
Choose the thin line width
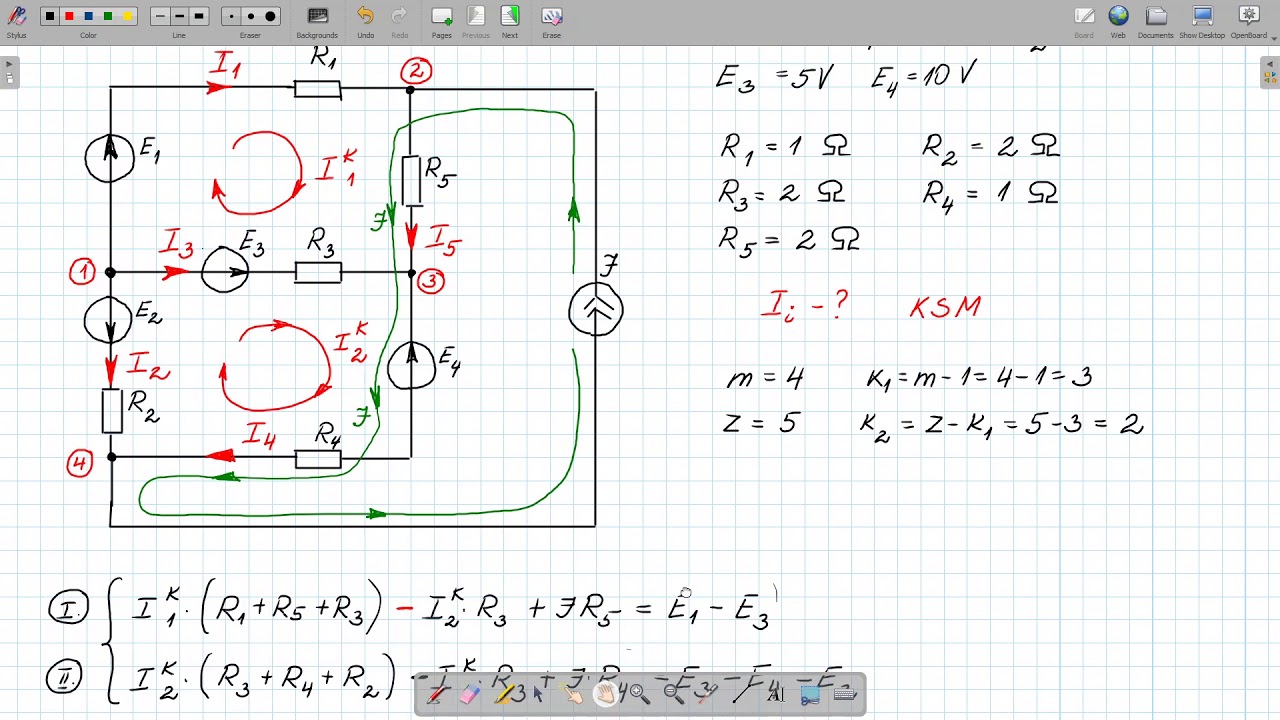pos(160,16)
